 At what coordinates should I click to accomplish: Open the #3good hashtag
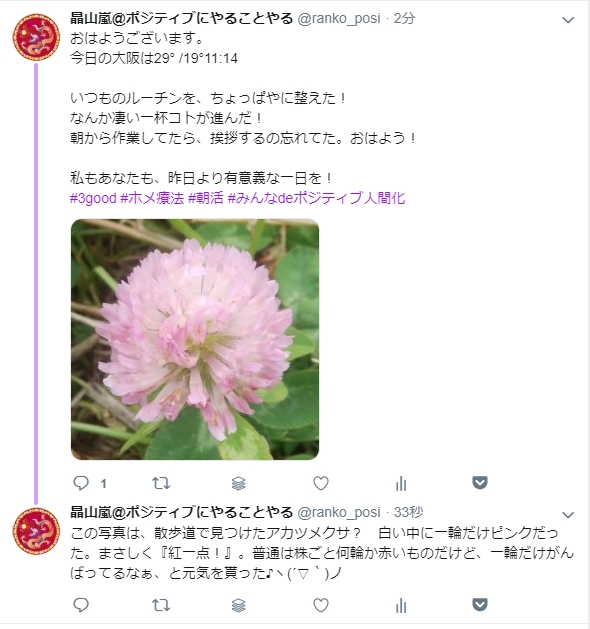tap(93, 198)
